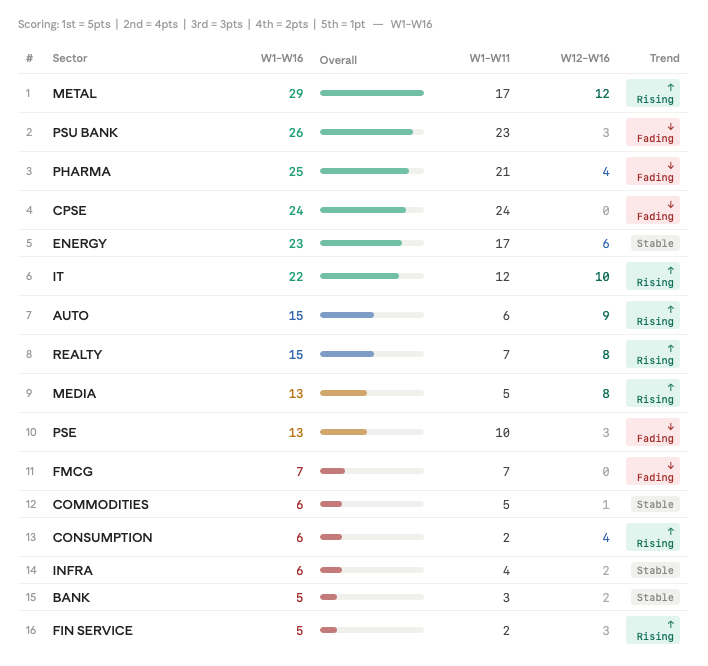This screenshot has width=708, height=666.
Task: Click the W12-W16 column header
Action: pyautogui.click(x=585, y=58)
